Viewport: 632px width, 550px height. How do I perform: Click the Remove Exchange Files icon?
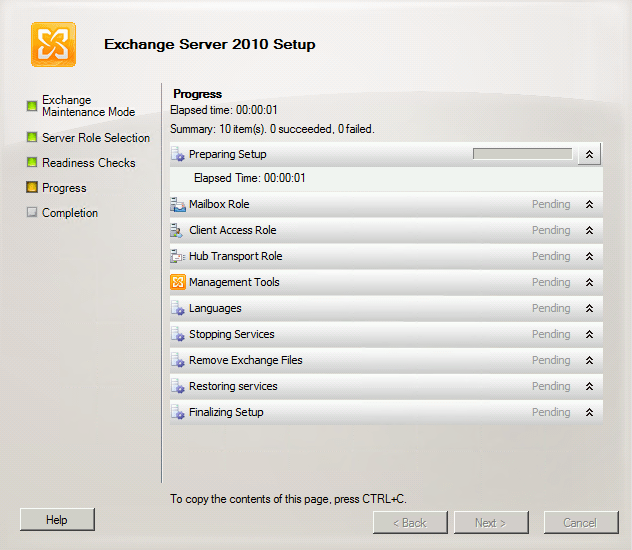click(x=178, y=360)
